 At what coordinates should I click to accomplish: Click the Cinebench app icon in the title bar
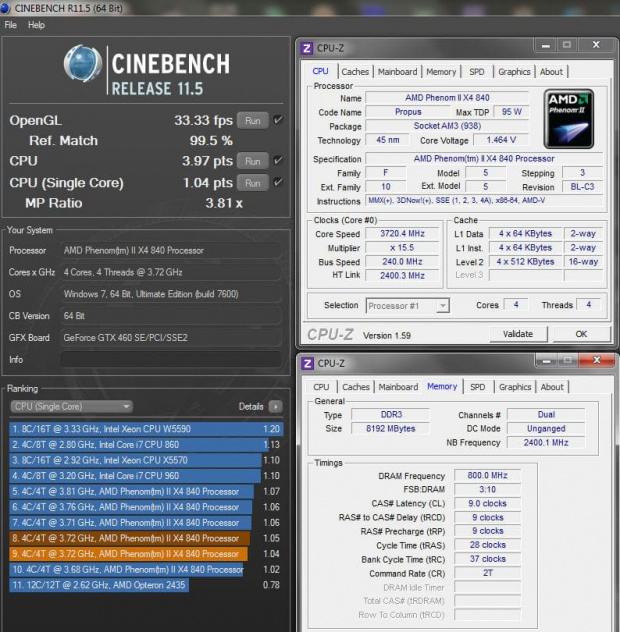tap(6, 8)
